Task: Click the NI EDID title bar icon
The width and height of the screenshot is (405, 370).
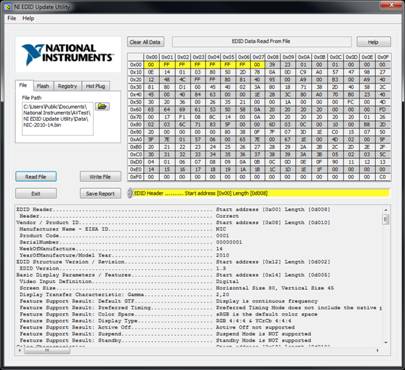Action: [8, 7]
